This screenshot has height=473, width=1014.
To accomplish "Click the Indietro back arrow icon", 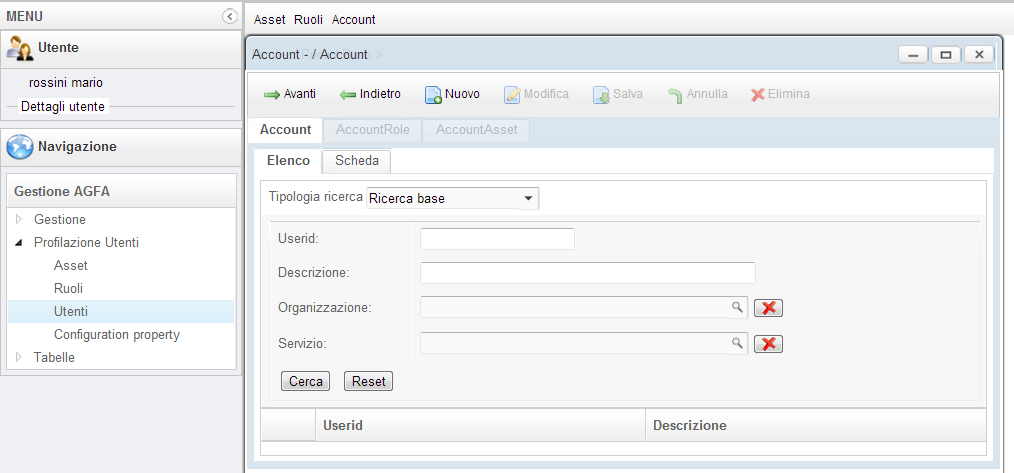I will coord(348,95).
